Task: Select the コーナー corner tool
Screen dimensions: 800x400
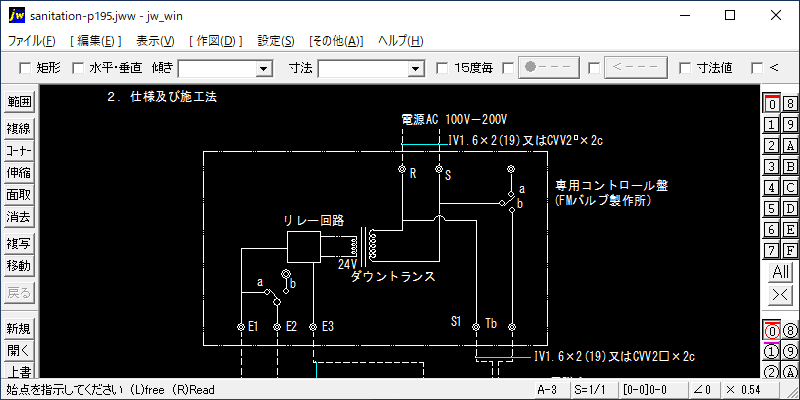Action: pos(19,151)
